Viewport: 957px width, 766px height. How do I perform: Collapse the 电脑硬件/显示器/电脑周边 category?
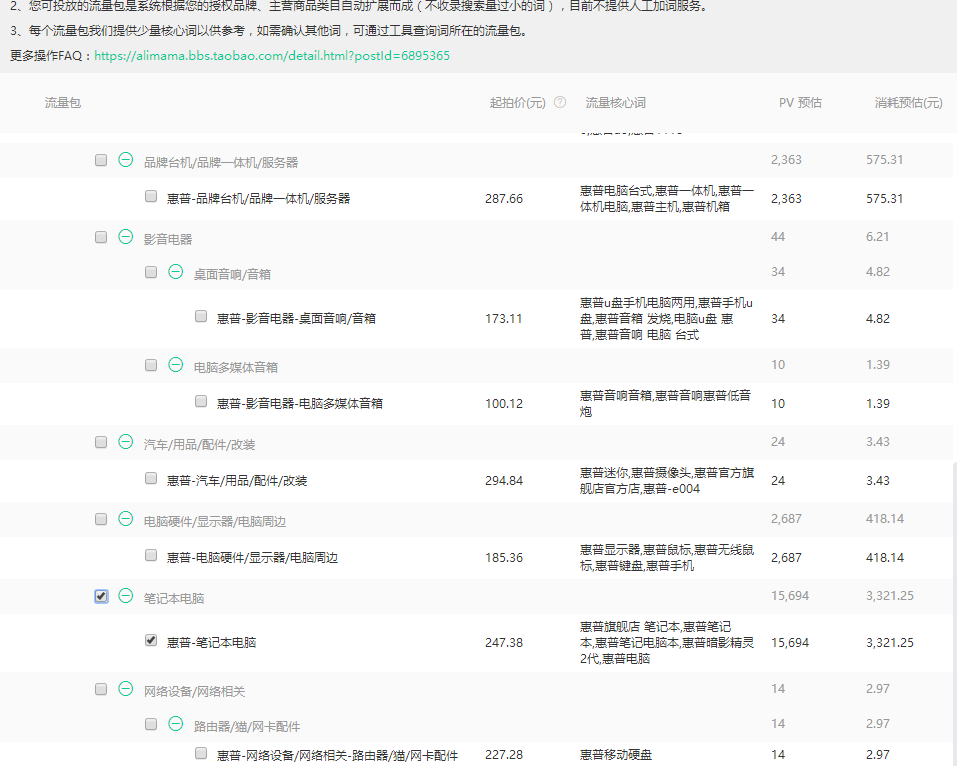click(x=124, y=519)
